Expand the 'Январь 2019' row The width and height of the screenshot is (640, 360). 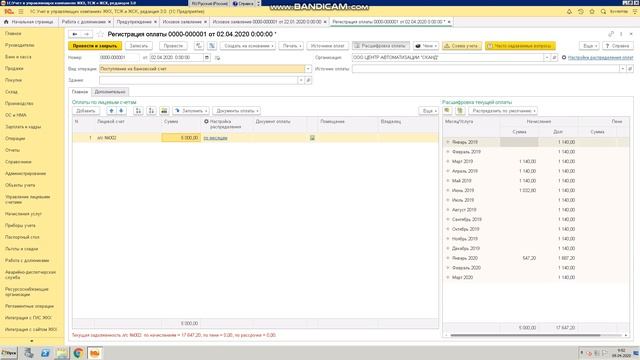coord(448,142)
